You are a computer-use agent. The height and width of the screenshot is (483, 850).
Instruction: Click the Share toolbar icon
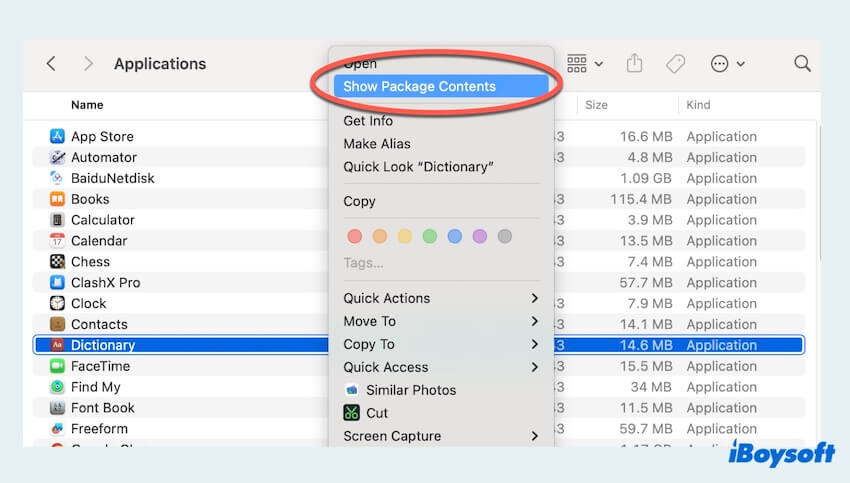634,63
